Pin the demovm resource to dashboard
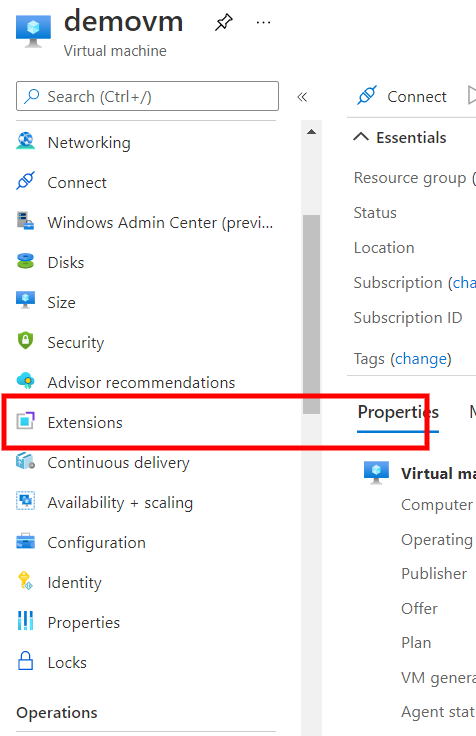The height and width of the screenshot is (736, 476). [x=224, y=22]
